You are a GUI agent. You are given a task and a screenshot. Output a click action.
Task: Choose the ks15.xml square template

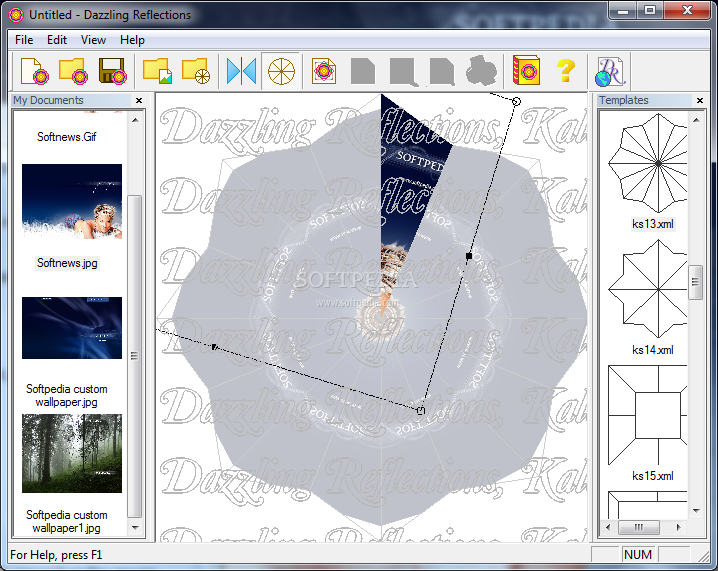(x=648, y=415)
